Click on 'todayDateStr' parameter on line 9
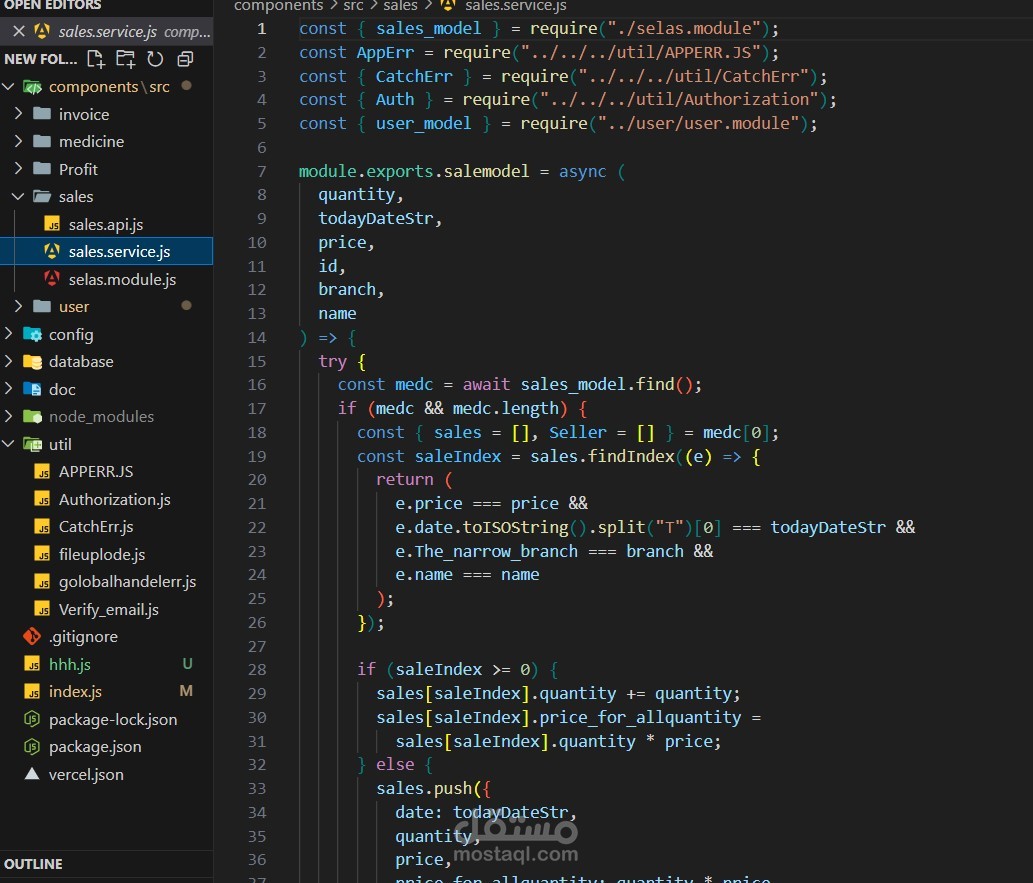Viewport: 1033px width, 883px height. [x=376, y=218]
